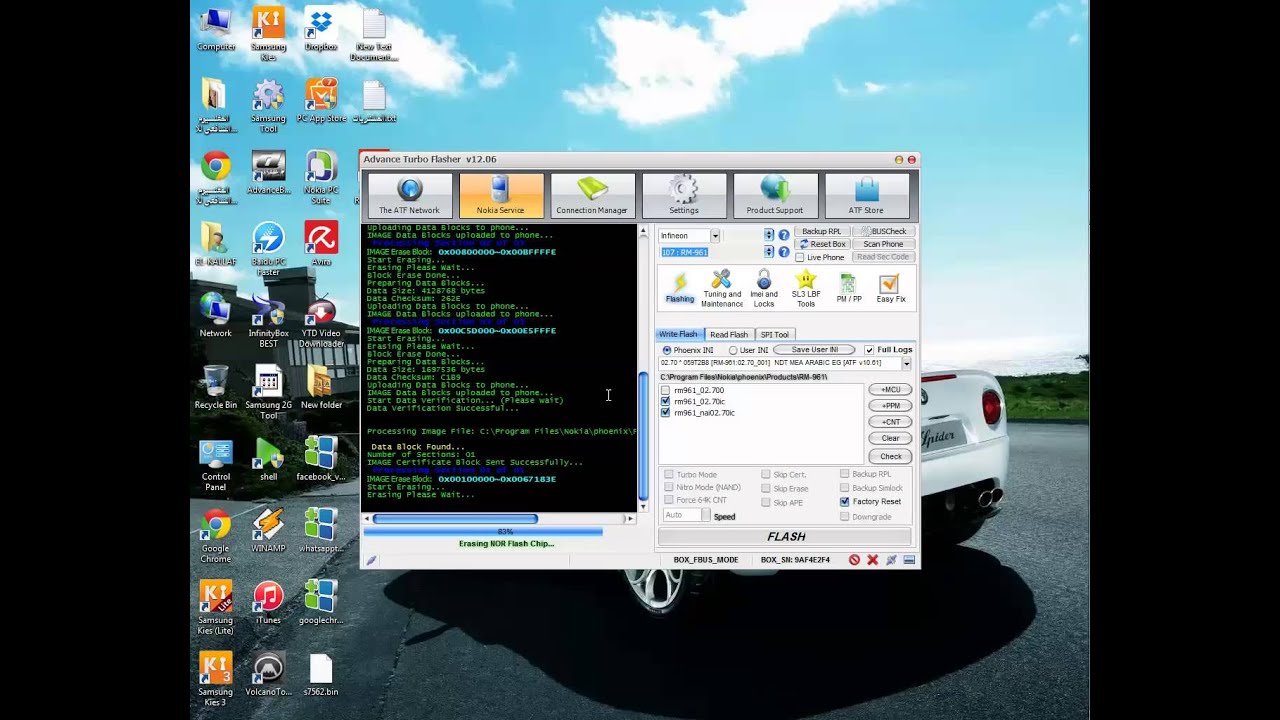Viewport: 1280px width, 720px height.
Task: Open Product Support globe
Action: click(775, 196)
